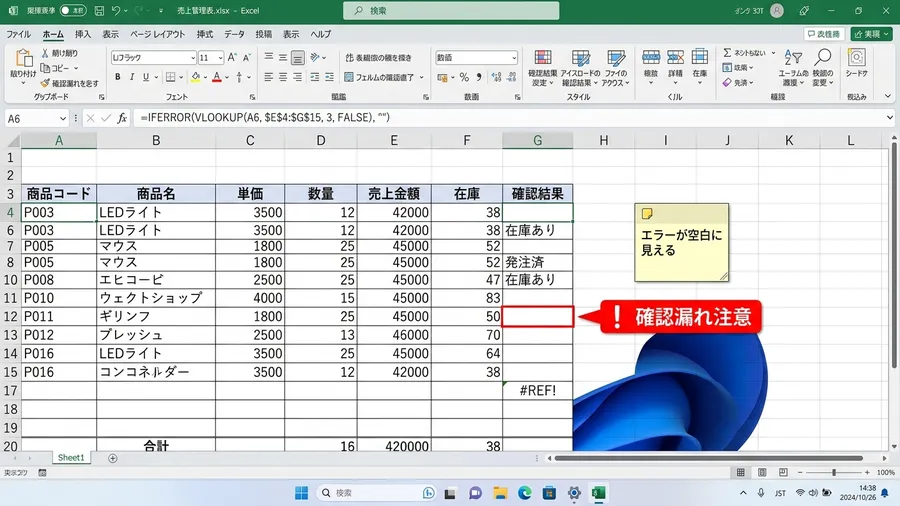Collapse the ribbon using the lower-right chevron
Screen dimensions: 900x506
coord(888,96)
